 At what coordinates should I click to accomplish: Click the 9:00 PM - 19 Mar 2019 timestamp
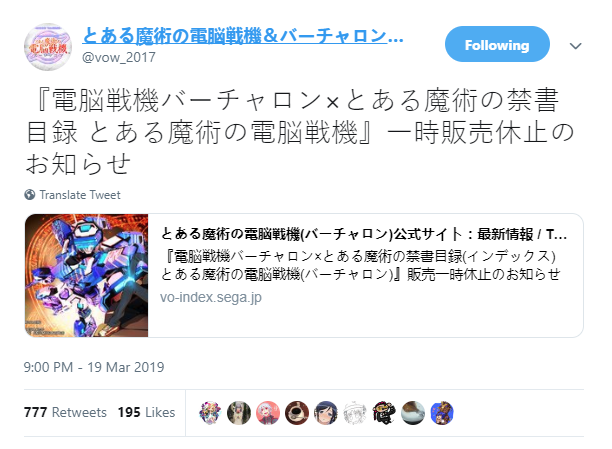94,367
